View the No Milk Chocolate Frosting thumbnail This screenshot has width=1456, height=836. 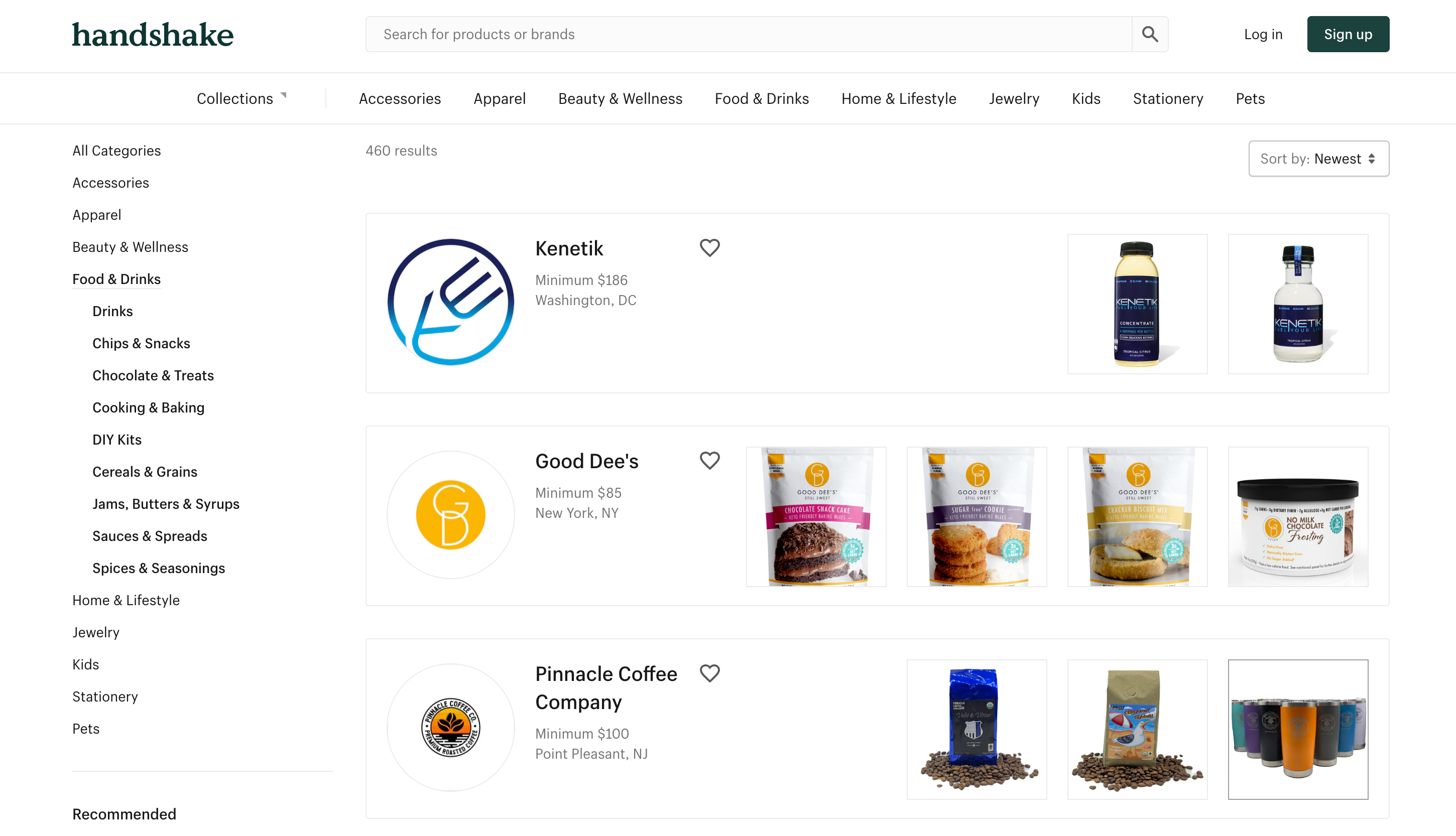coord(1298,517)
